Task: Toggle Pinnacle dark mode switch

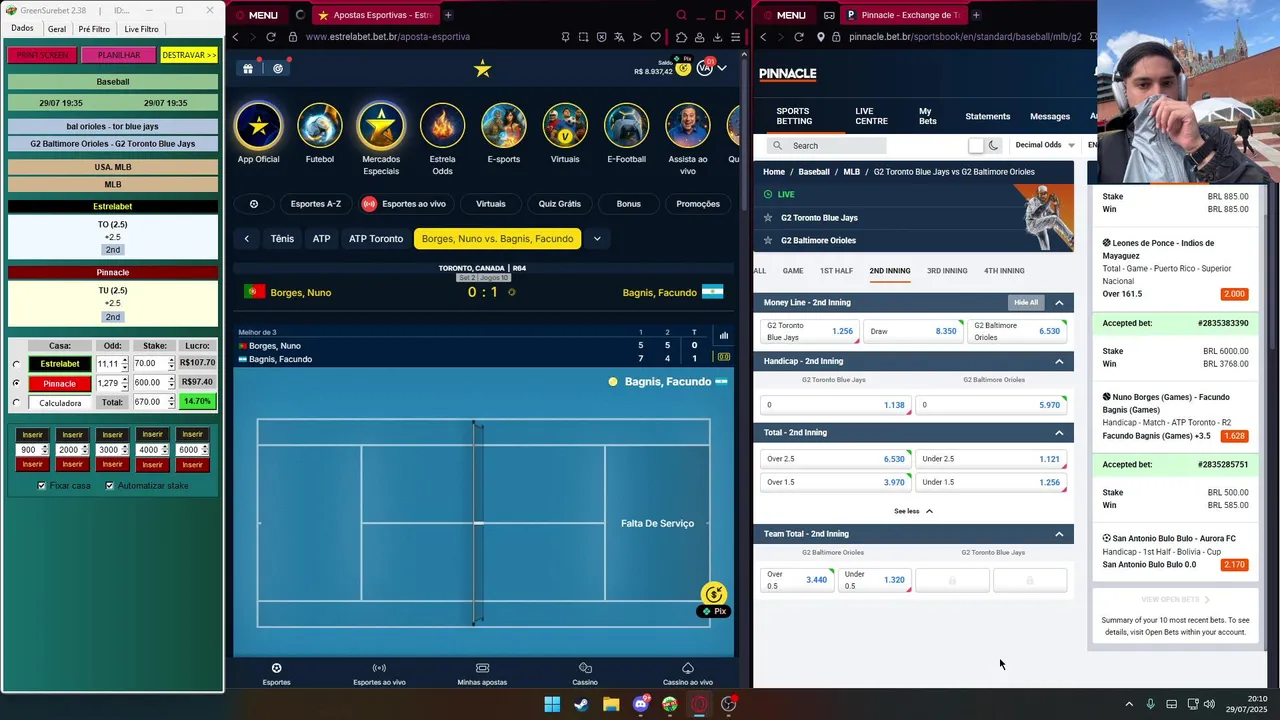Action: [x=985, y=145]
